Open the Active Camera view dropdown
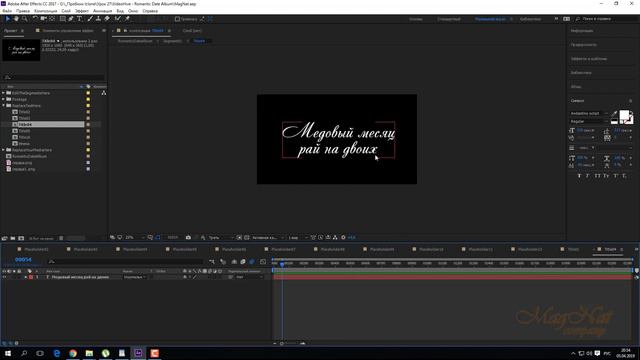 coord(267,237)
